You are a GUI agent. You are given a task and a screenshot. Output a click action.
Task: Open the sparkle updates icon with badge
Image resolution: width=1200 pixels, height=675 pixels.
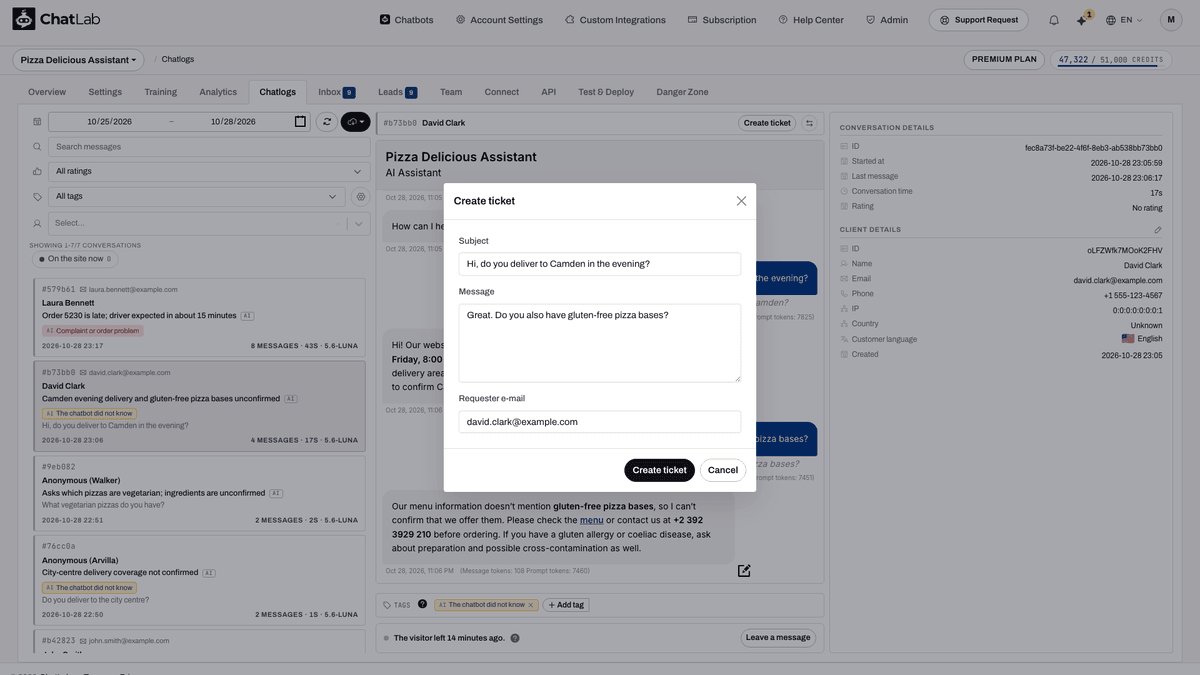point(1082,20)
